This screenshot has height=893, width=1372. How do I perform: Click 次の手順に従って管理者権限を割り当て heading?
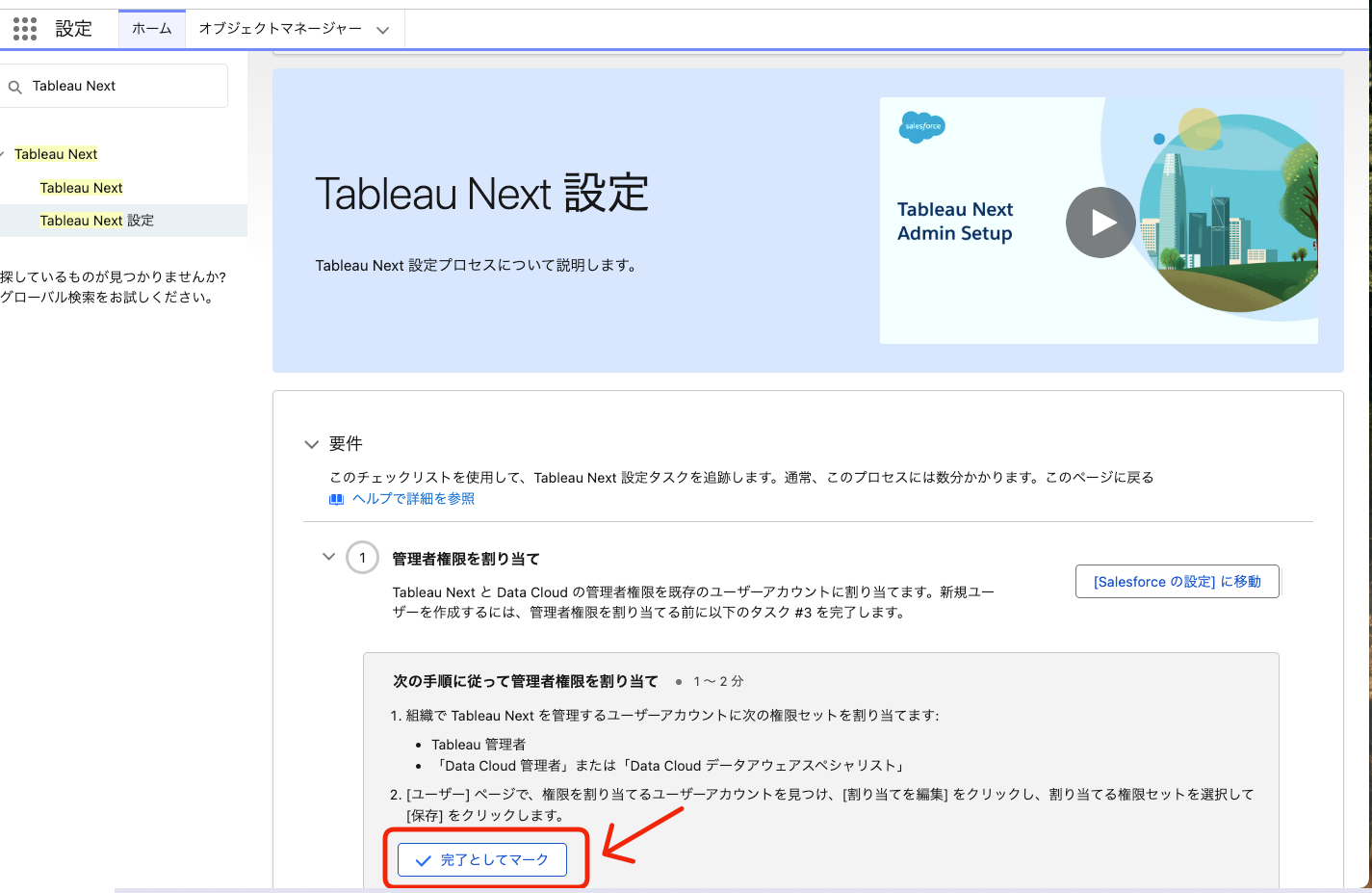point(526,681)
